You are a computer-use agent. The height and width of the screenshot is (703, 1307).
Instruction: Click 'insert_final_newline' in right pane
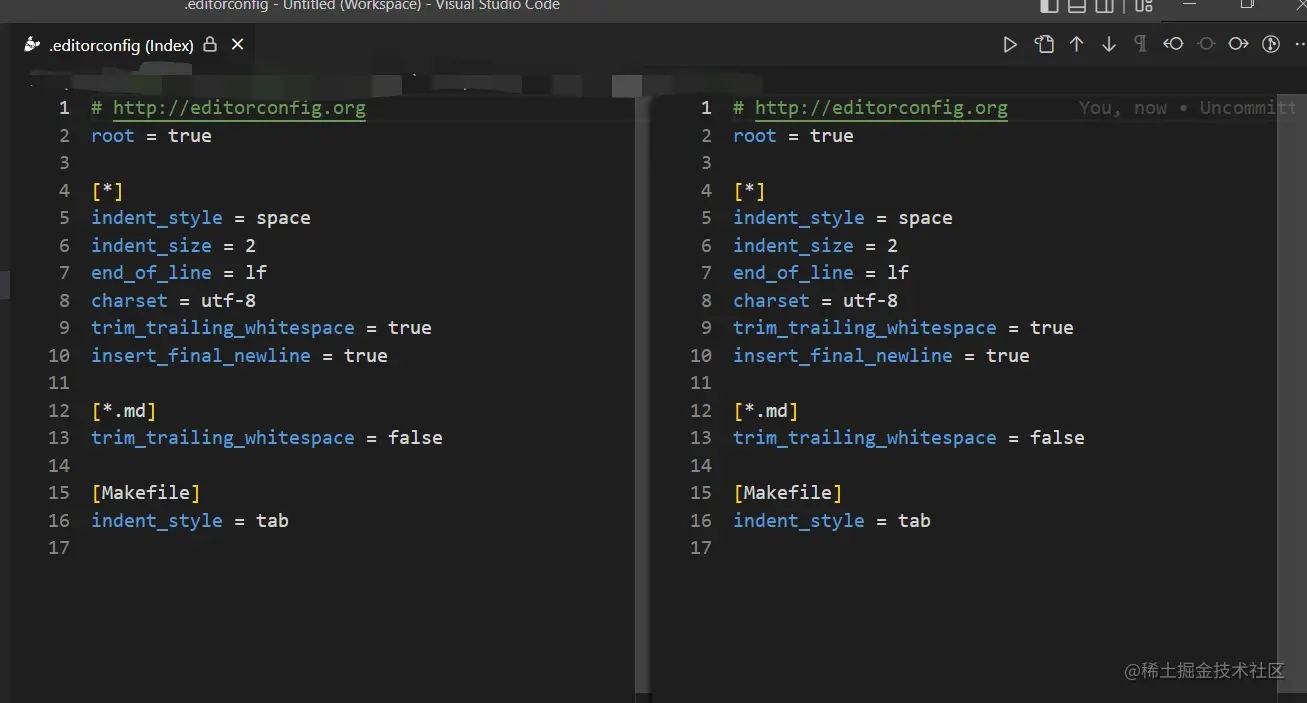(x=843, y=356)
